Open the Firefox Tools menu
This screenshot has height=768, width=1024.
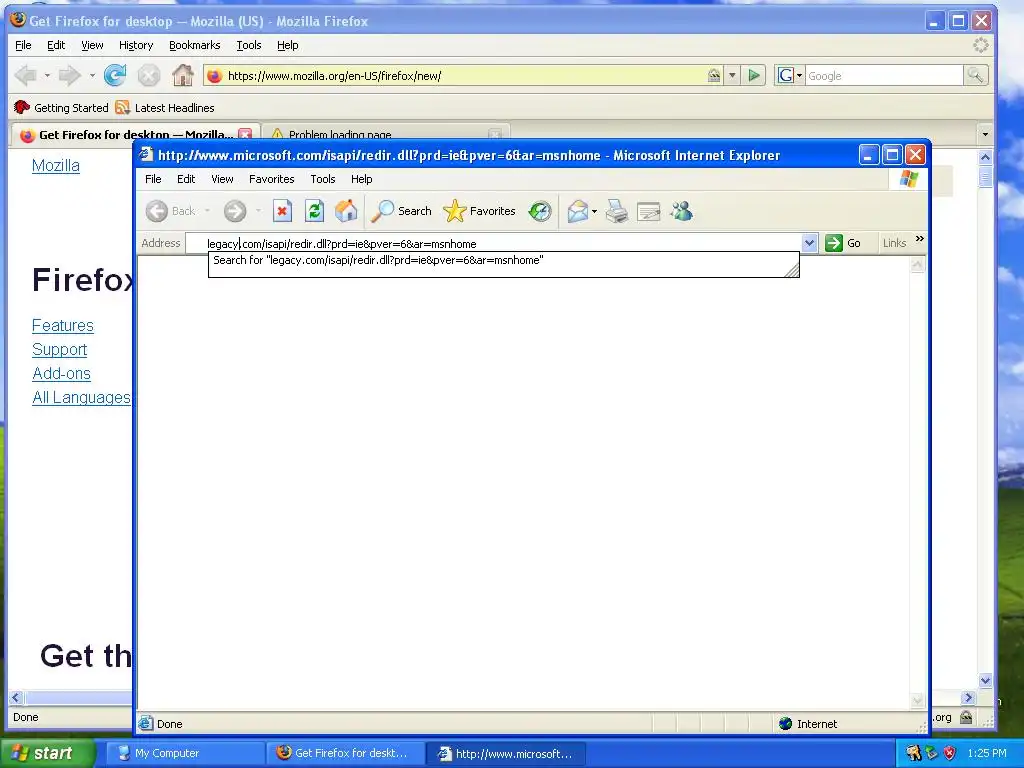coord(249,45)
